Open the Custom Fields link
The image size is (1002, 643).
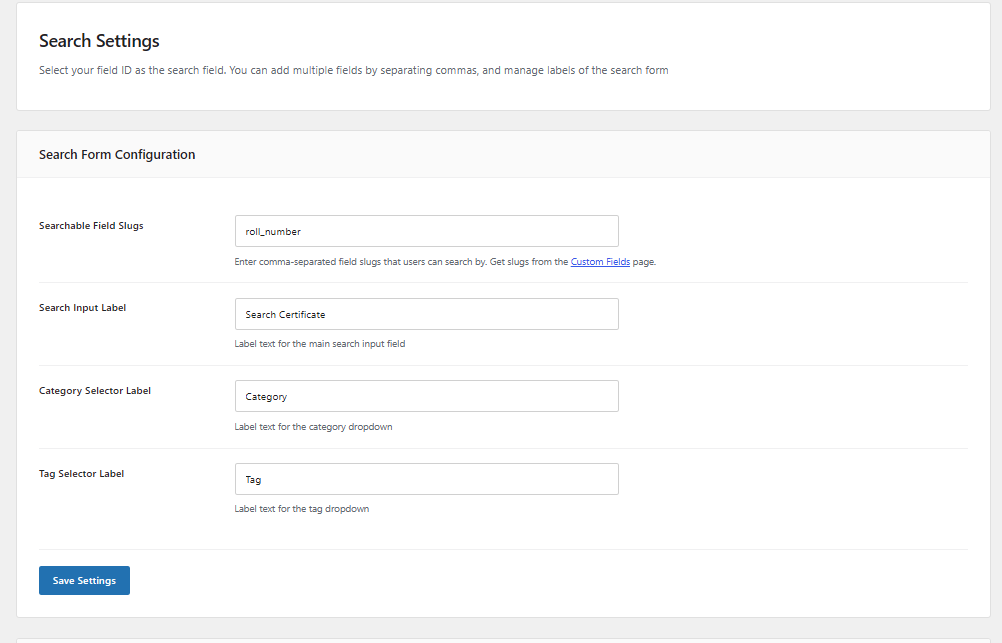pos(600,261)
